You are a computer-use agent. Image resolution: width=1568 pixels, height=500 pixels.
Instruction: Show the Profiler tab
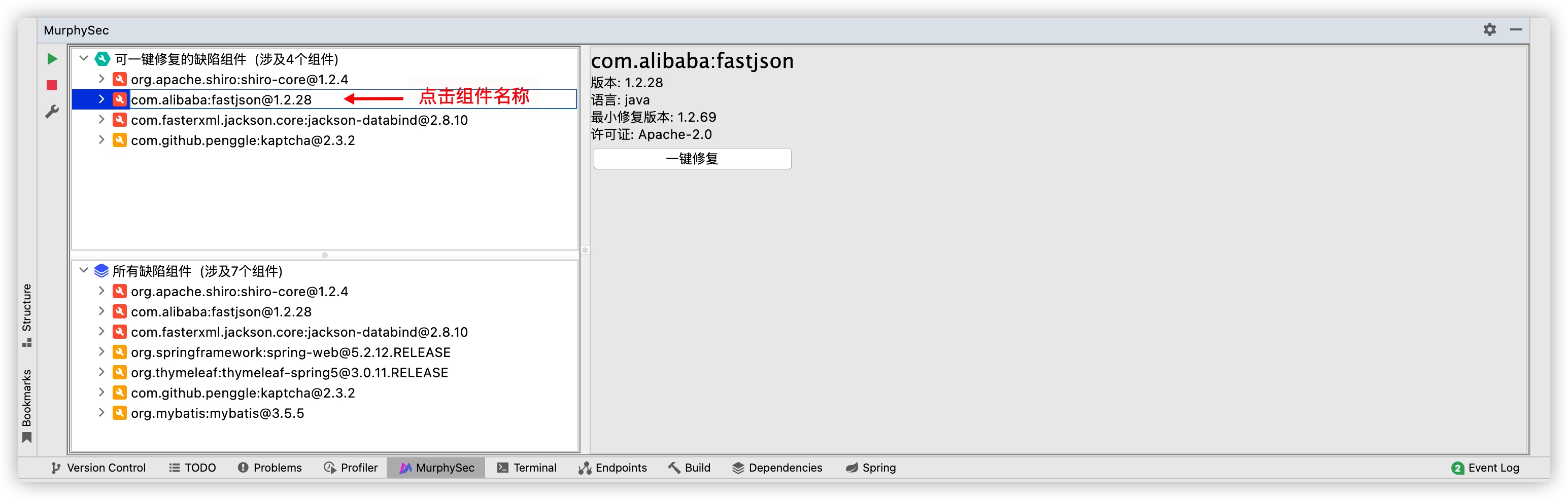(351, 468)
